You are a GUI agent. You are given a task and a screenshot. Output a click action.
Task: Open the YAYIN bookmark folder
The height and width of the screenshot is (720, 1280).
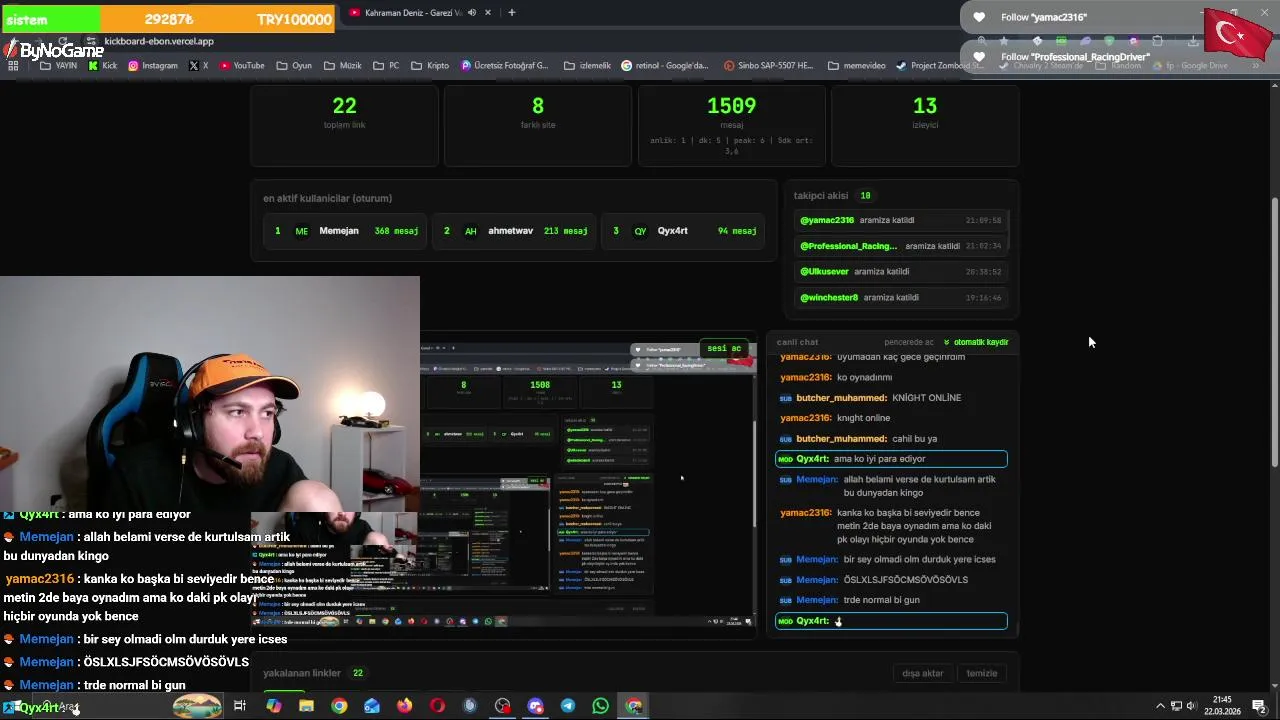coord(59,66)
